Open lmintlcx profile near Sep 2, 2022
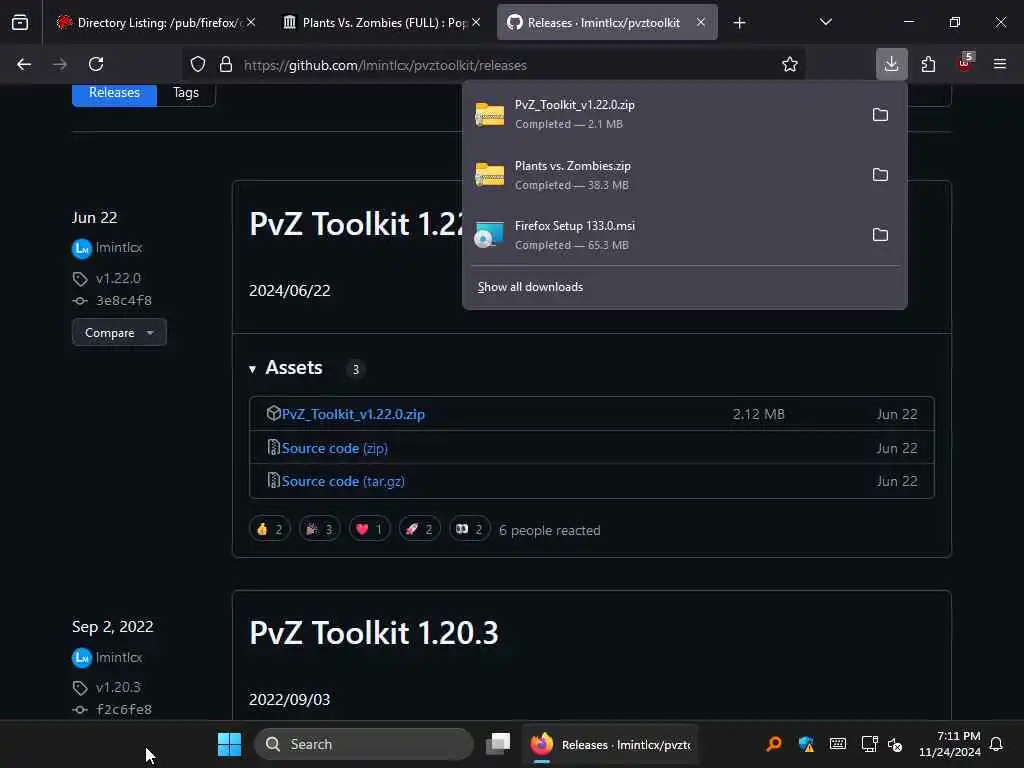The height and width of the screenshot is (768, 1024). pyautogui.click(x=119, y=657)
